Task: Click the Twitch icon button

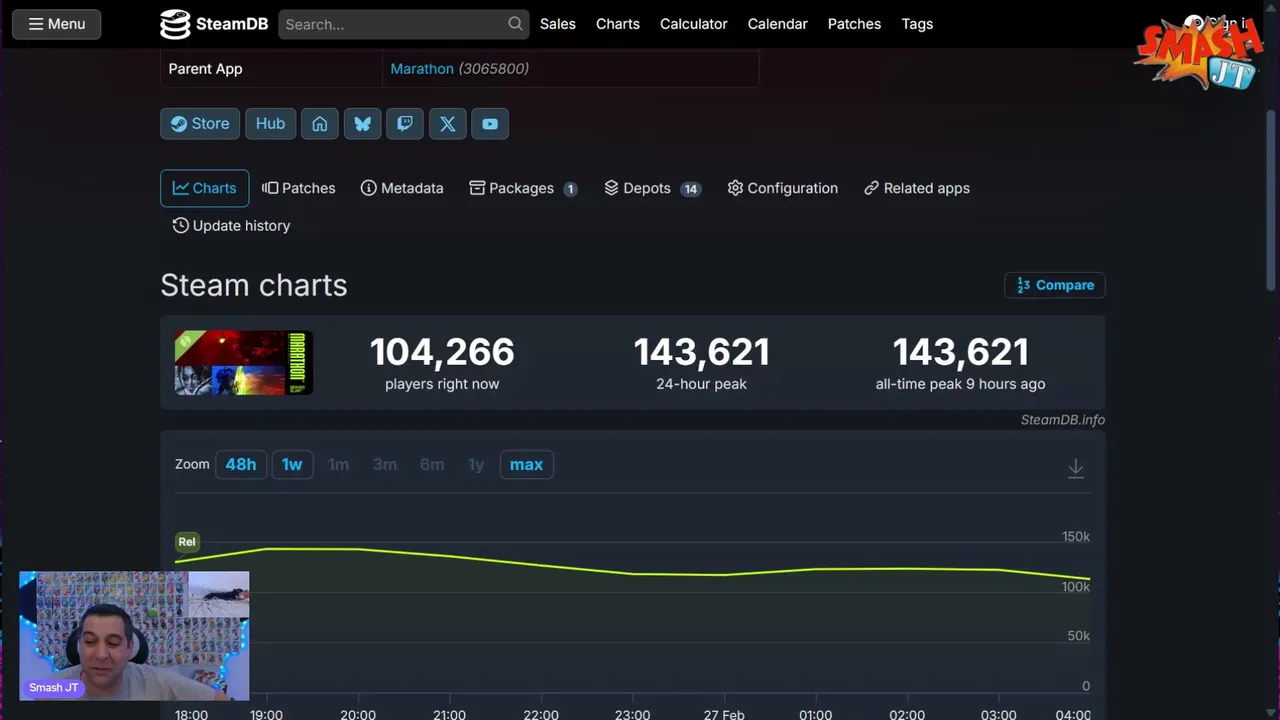Action: point(405,124)
